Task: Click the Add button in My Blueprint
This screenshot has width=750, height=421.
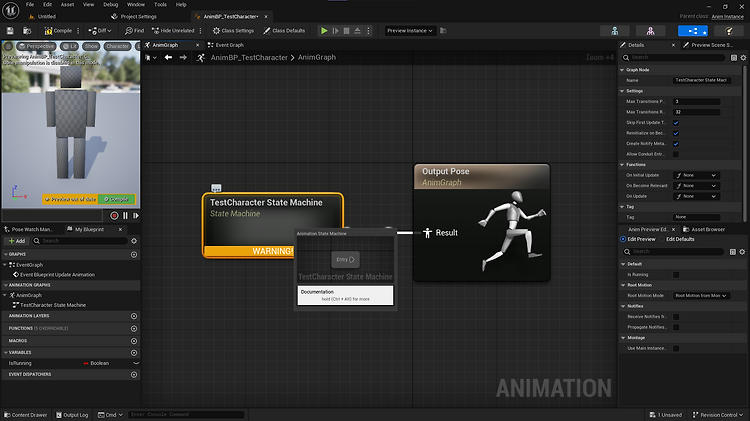Action: click(x=17, y=241)
